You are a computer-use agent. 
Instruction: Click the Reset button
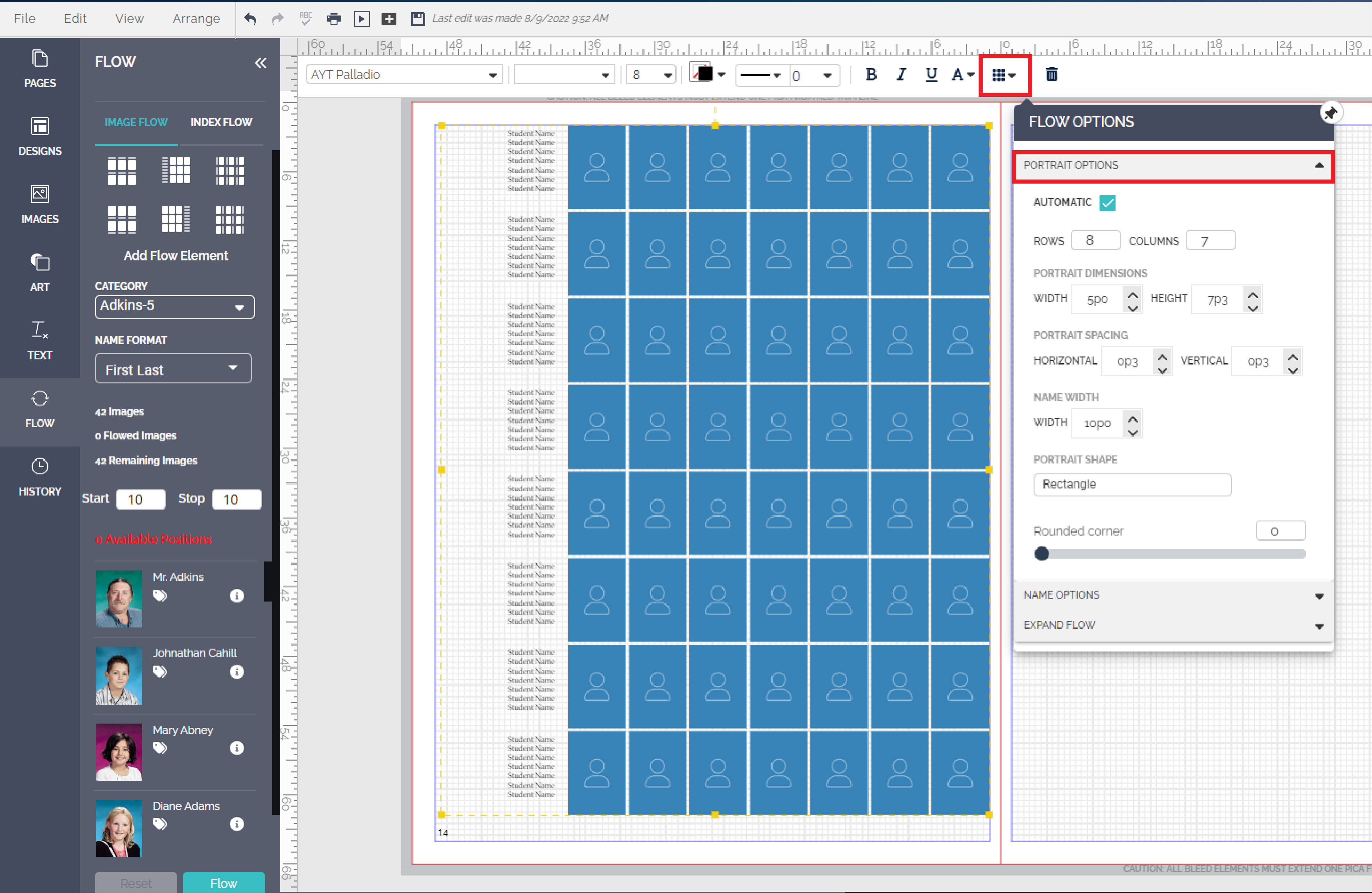point(136,883)
